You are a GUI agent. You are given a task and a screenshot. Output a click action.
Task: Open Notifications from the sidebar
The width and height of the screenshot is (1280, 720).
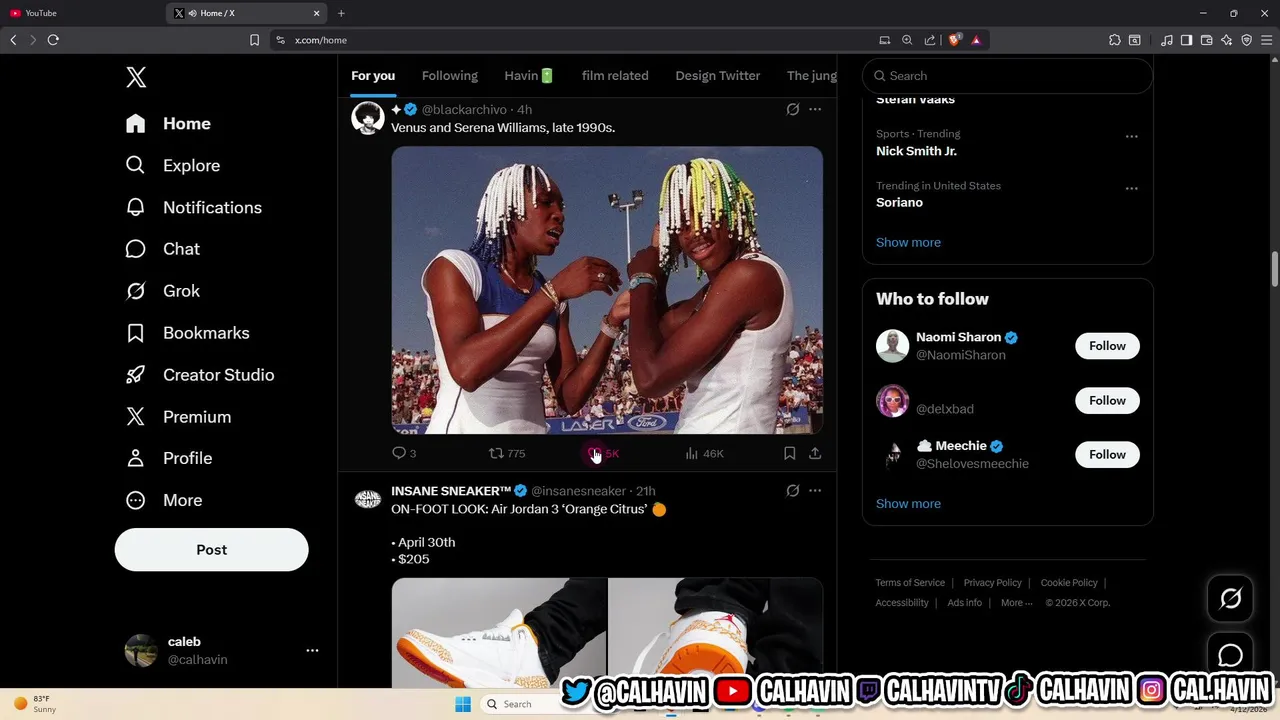194,207
